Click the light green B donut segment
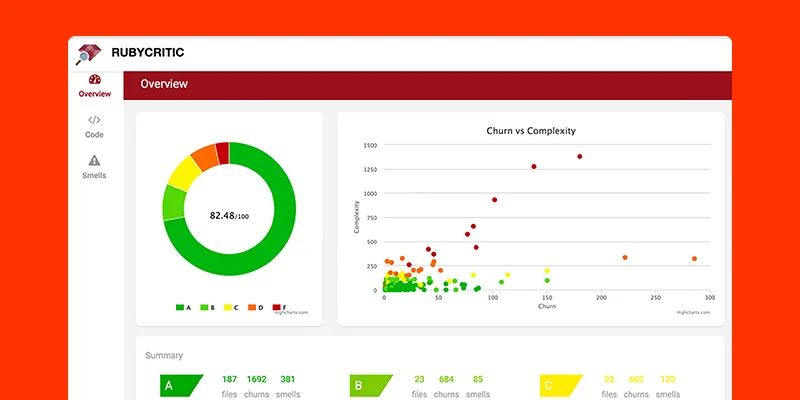800x400 pixels. (174, 203)
